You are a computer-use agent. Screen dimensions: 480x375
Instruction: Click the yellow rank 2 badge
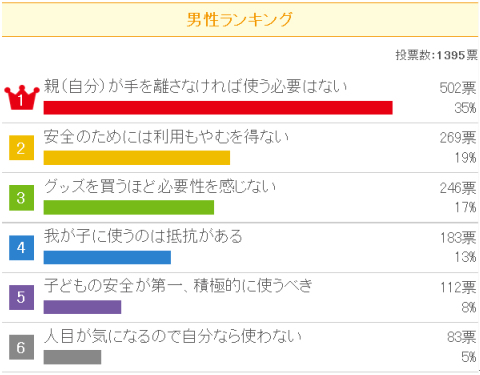click(x=21, y=148)
